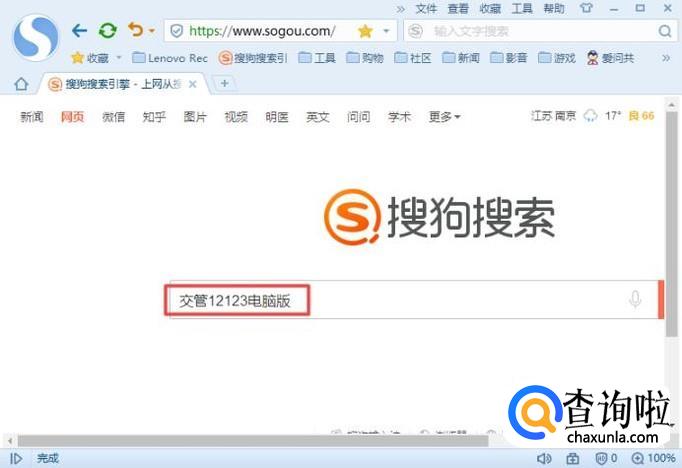682x468 pixels.
Task: Open the 工具 menu in the menu bar
Action: pyautogui.click(x=522, y=8)
